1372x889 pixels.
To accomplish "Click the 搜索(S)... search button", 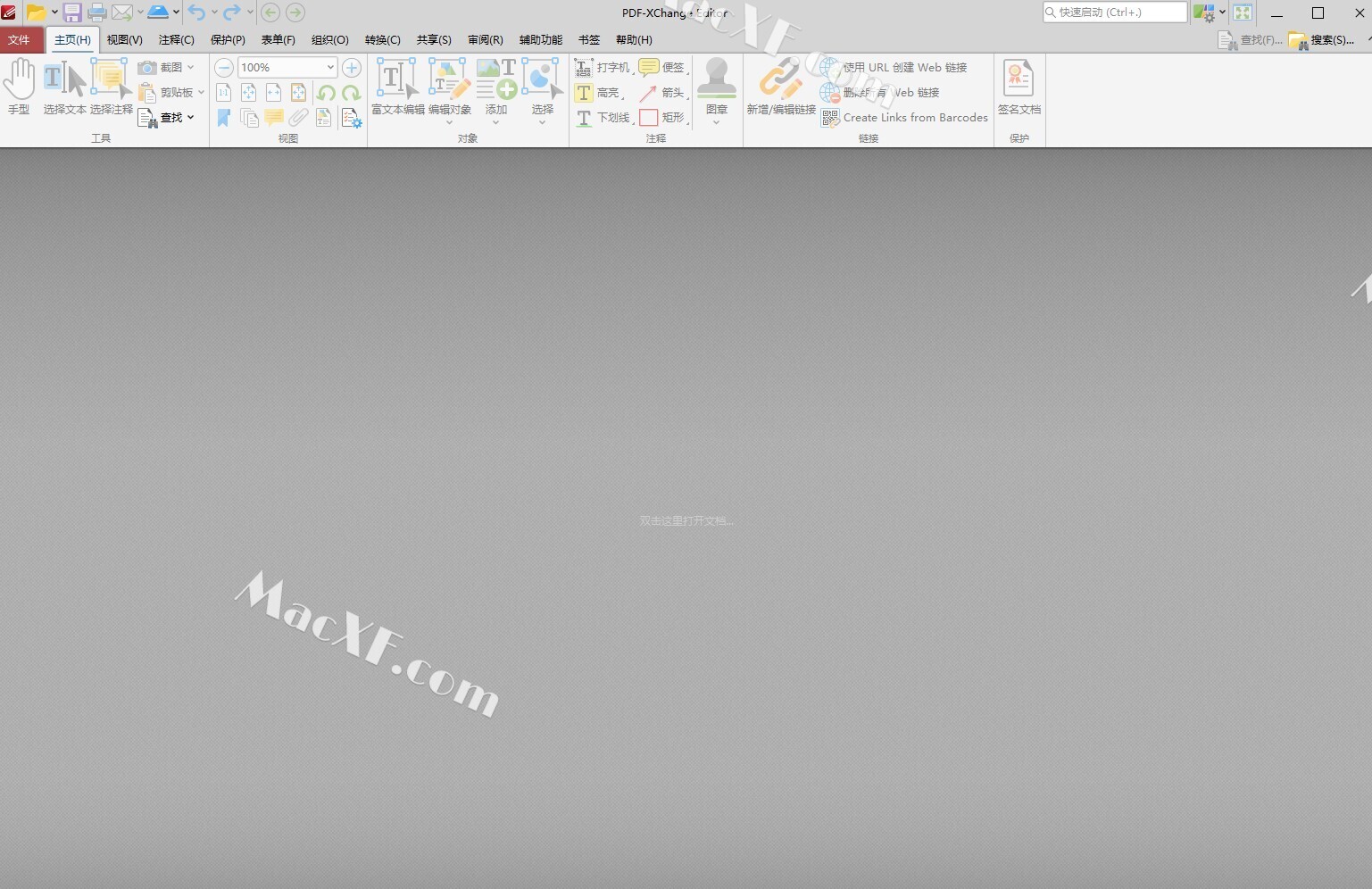I will (1322, 39).
